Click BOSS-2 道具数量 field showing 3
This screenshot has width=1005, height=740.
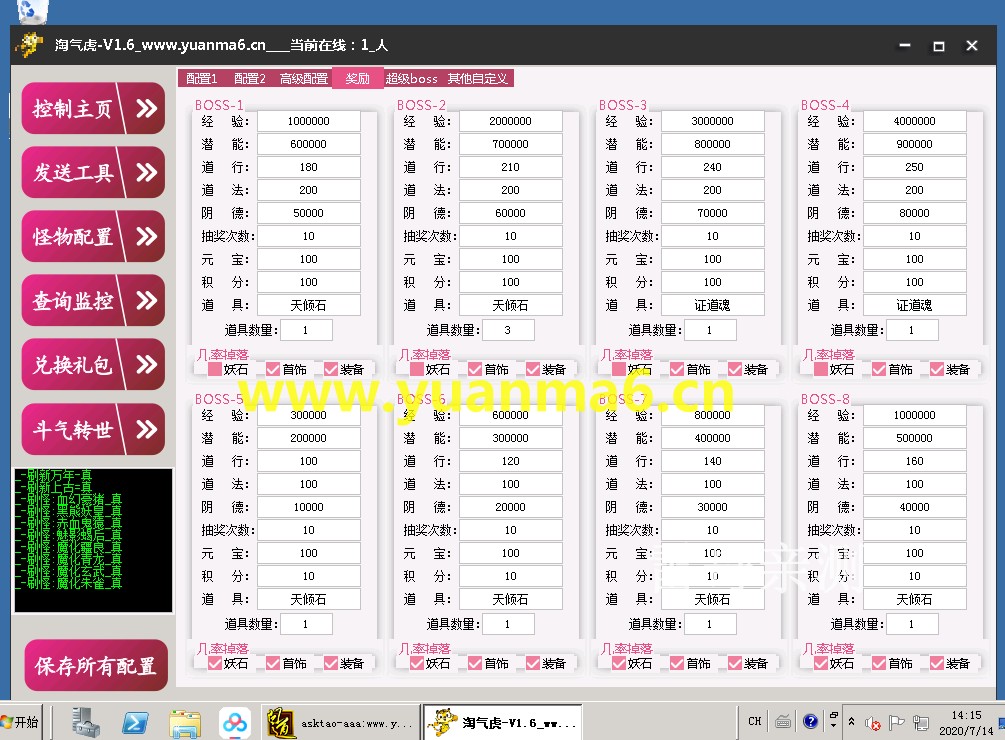pos(508,330)
